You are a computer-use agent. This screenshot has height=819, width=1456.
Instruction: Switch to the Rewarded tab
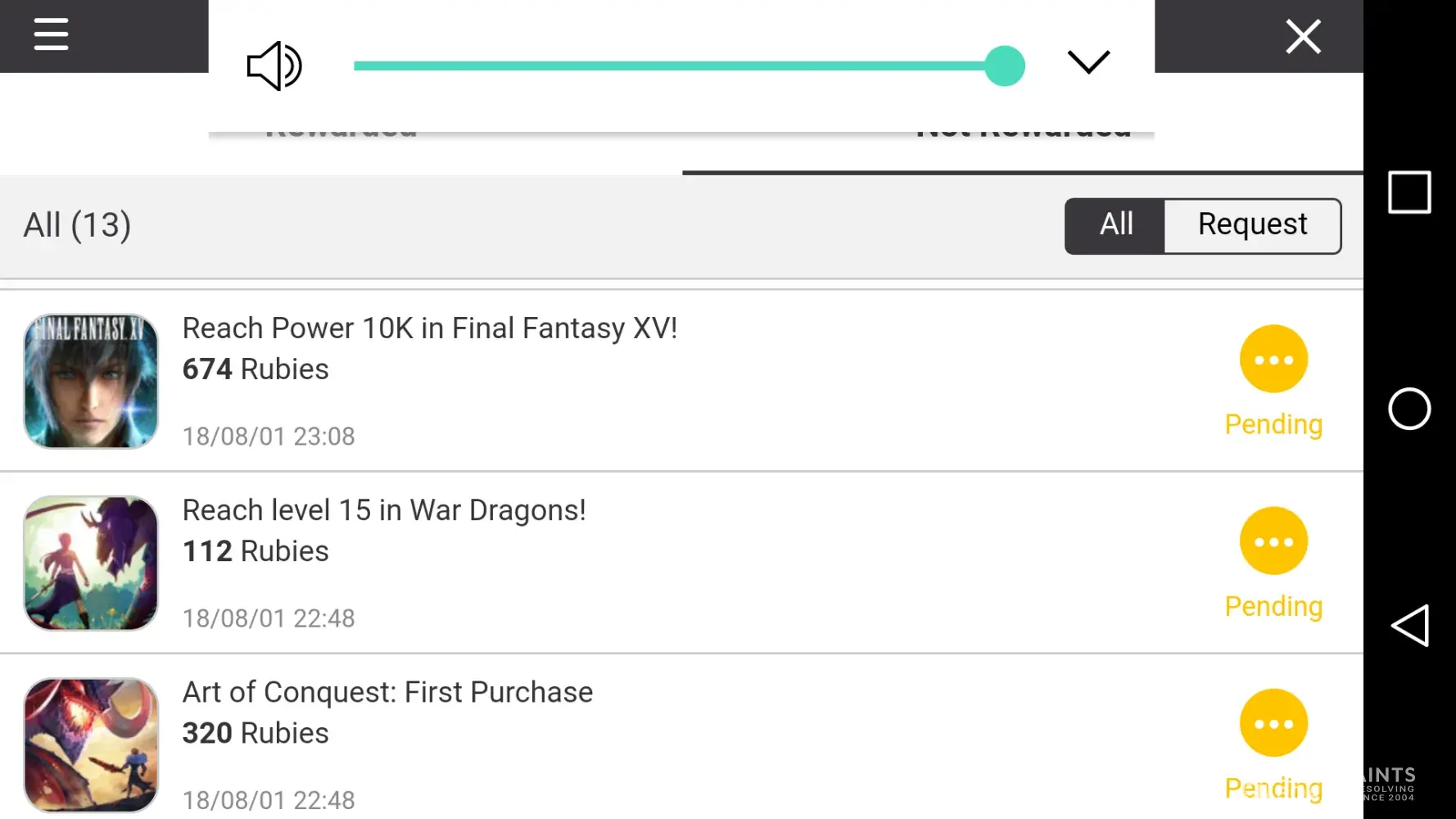coord(341,156)
